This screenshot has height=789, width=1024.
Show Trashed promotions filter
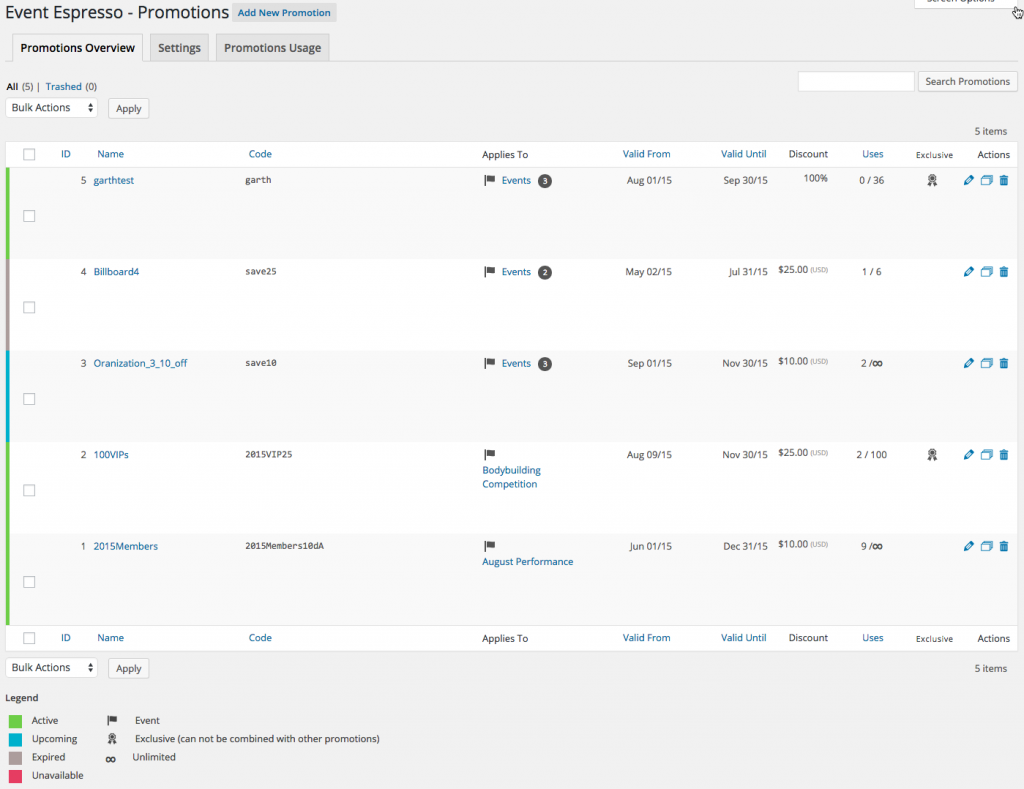point(63,86)
